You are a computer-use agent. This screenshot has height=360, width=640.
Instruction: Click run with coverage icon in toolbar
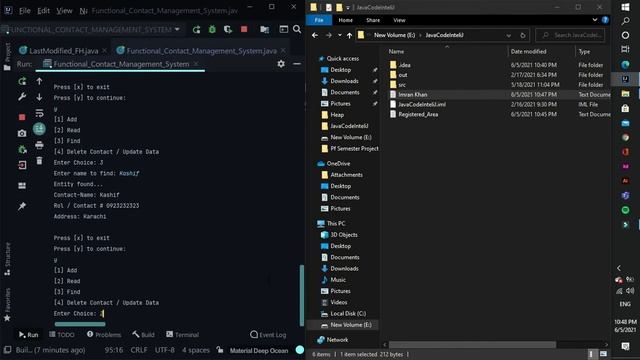click(228, 29)
